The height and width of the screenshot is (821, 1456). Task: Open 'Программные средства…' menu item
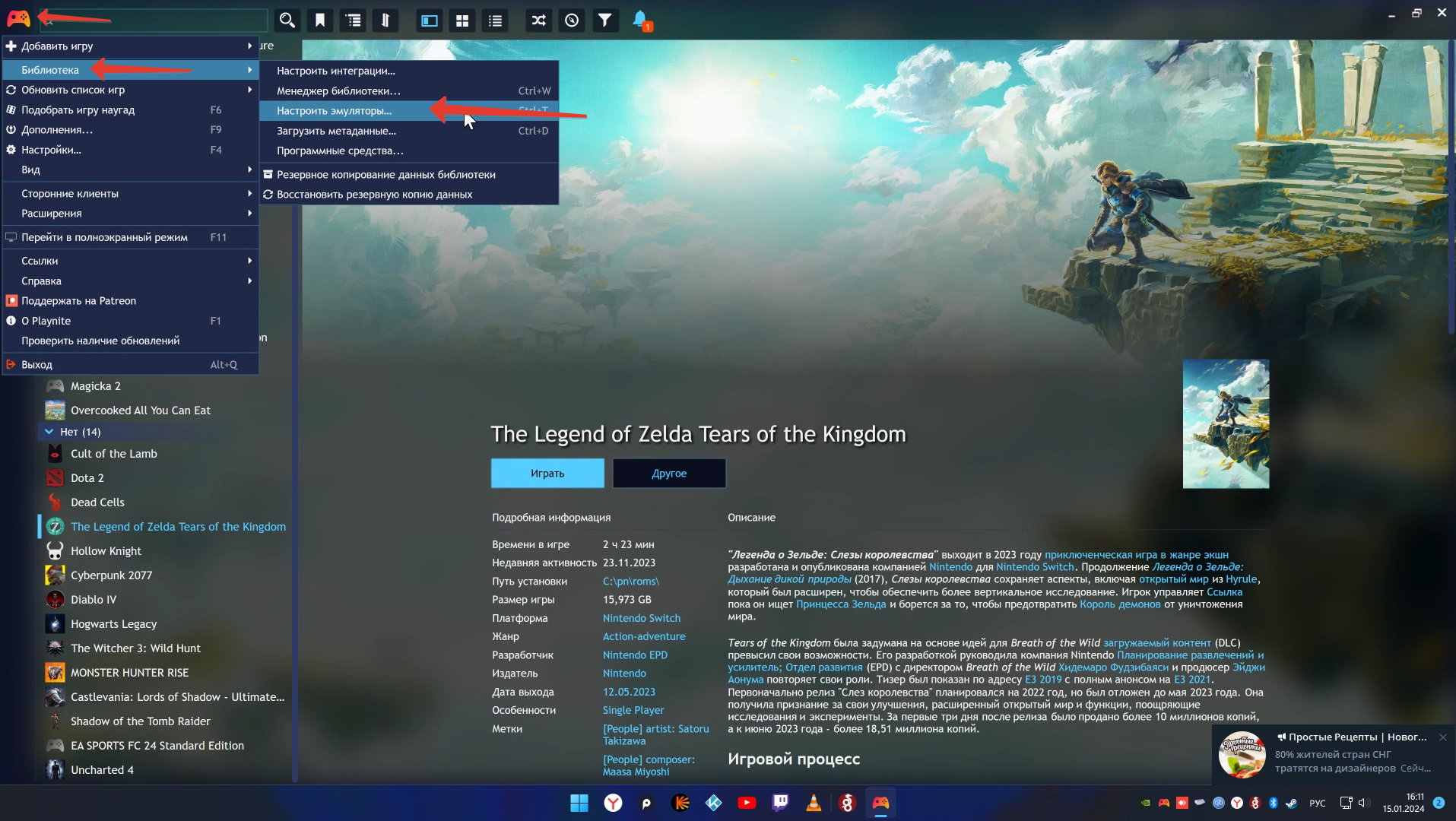coord(409,151)
